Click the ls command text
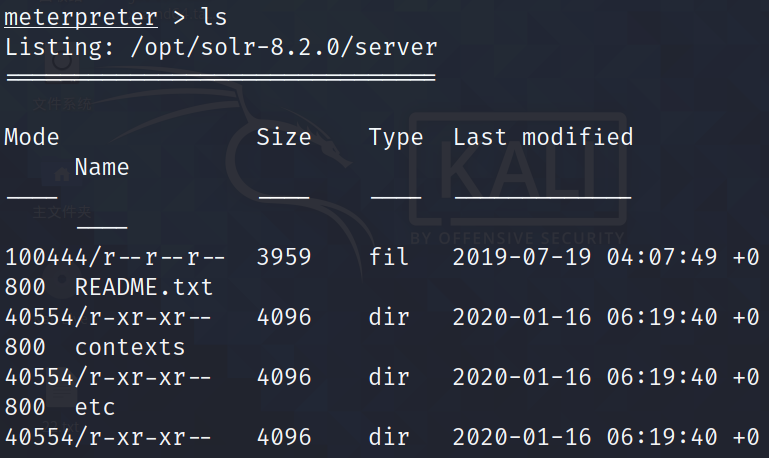Viewport: 769px width, 458px height. pyautogui.click(x=214, y=17)
